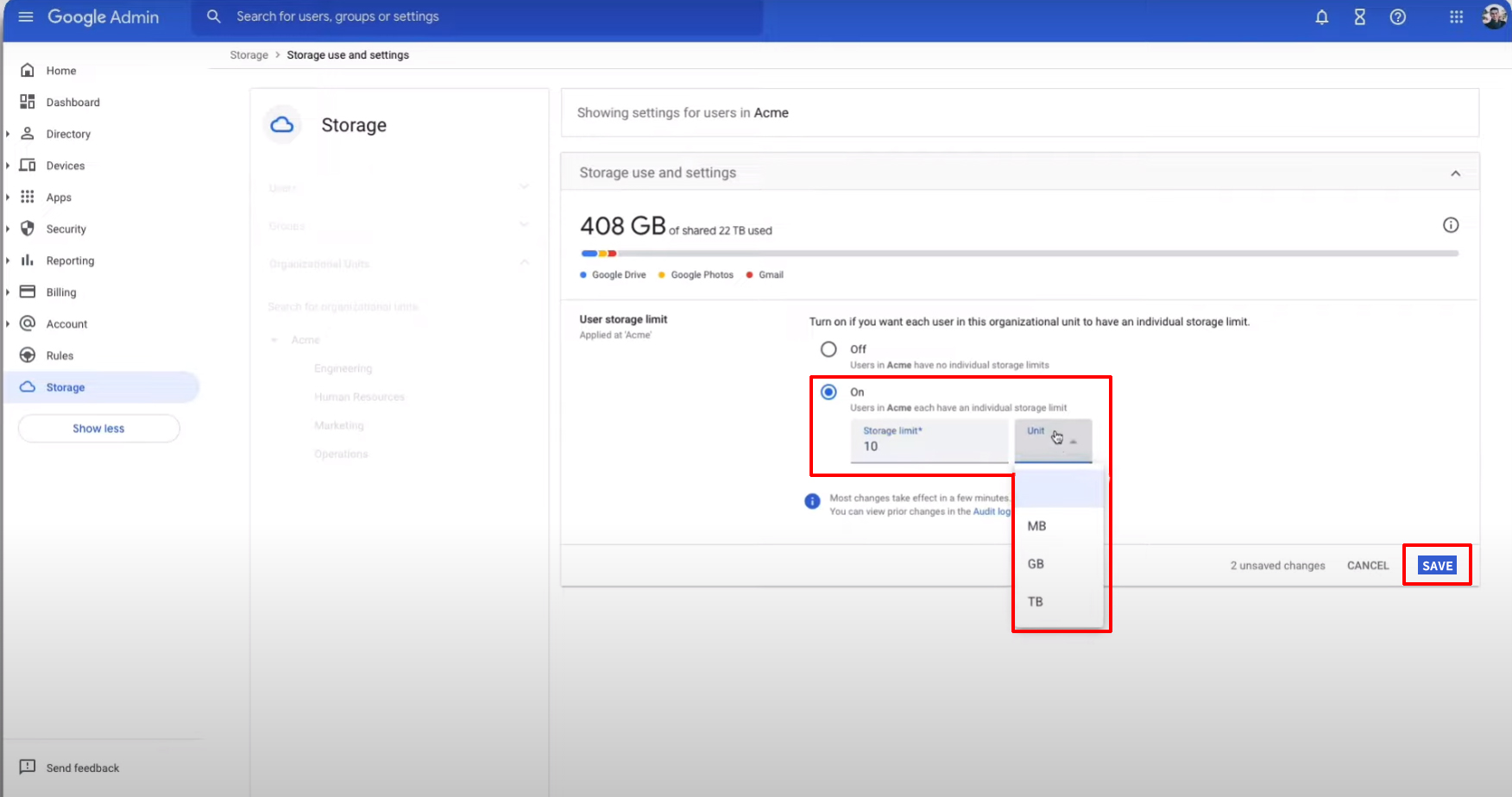Choose MB from the unit list
This screenshot has height=797, width=1512.
[1036, 526]
